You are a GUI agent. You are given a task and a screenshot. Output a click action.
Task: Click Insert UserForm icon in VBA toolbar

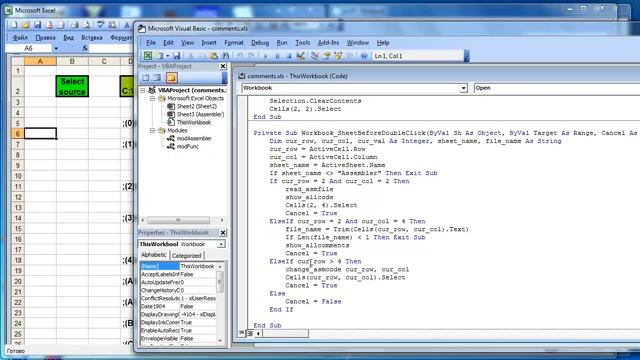(160, 56)
